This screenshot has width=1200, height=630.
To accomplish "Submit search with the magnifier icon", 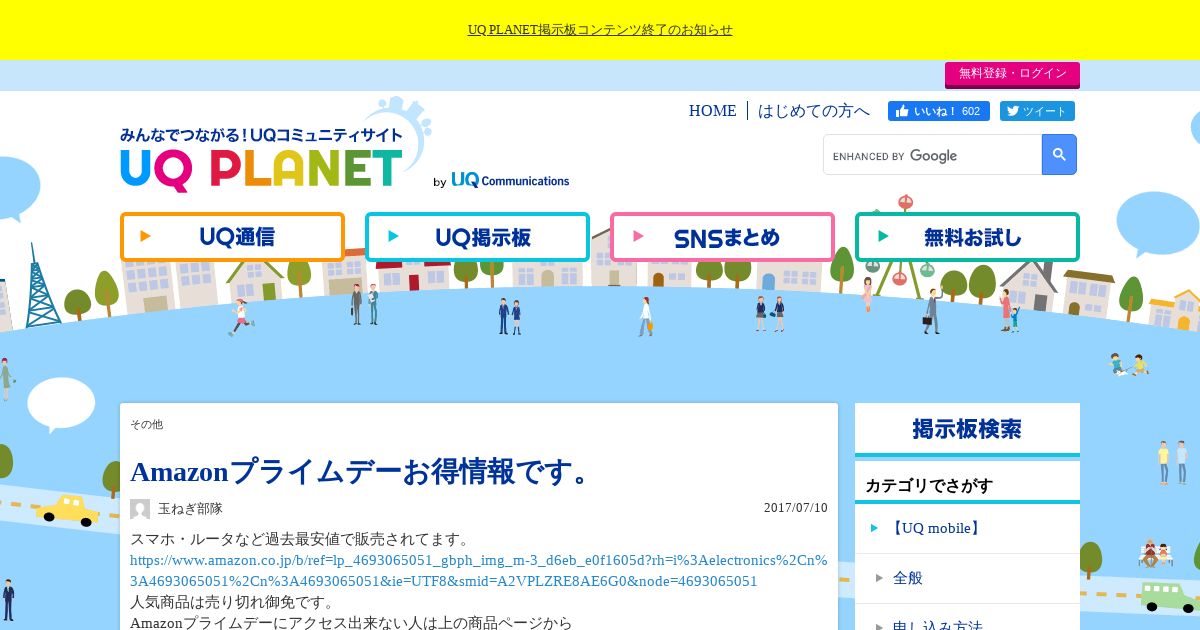I will 1059,155.
